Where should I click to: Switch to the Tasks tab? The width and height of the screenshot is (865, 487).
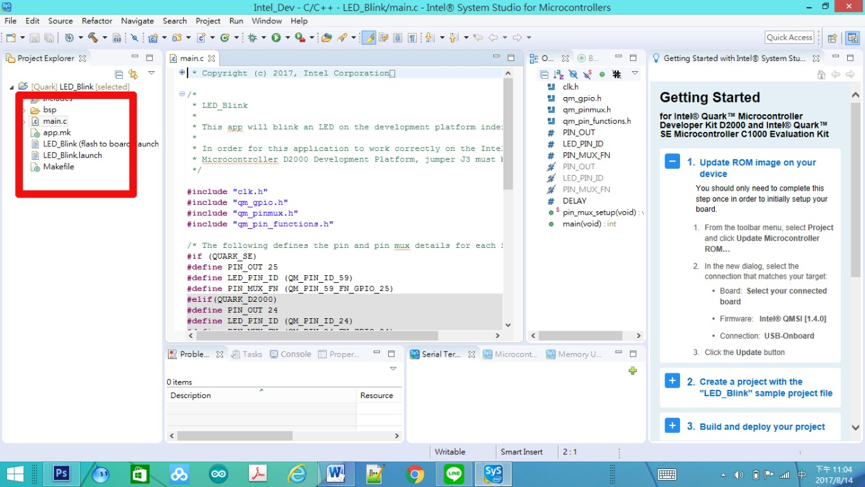[246, 354]
